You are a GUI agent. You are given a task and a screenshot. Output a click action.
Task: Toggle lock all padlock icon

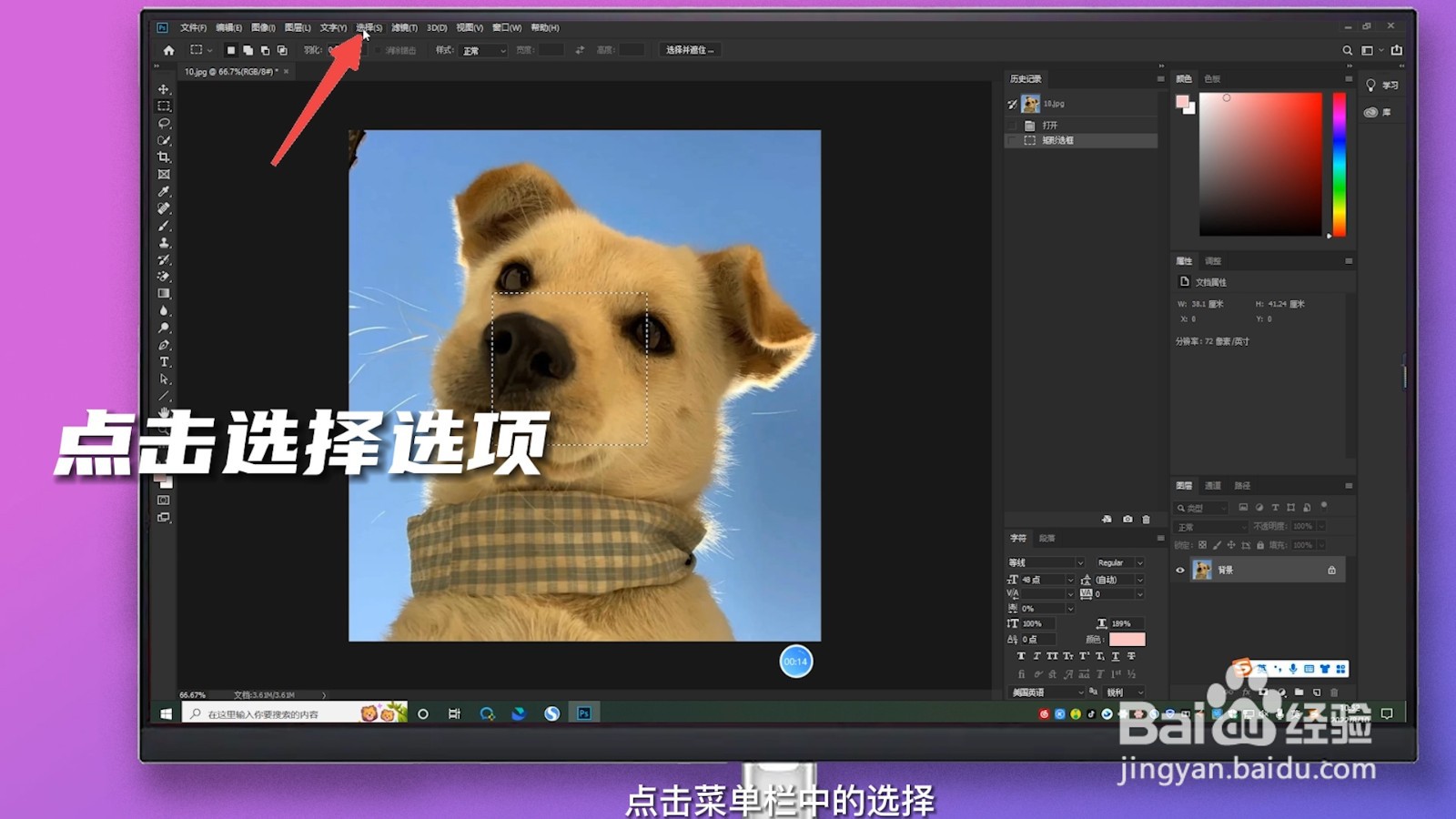(x=1260, y=545)
